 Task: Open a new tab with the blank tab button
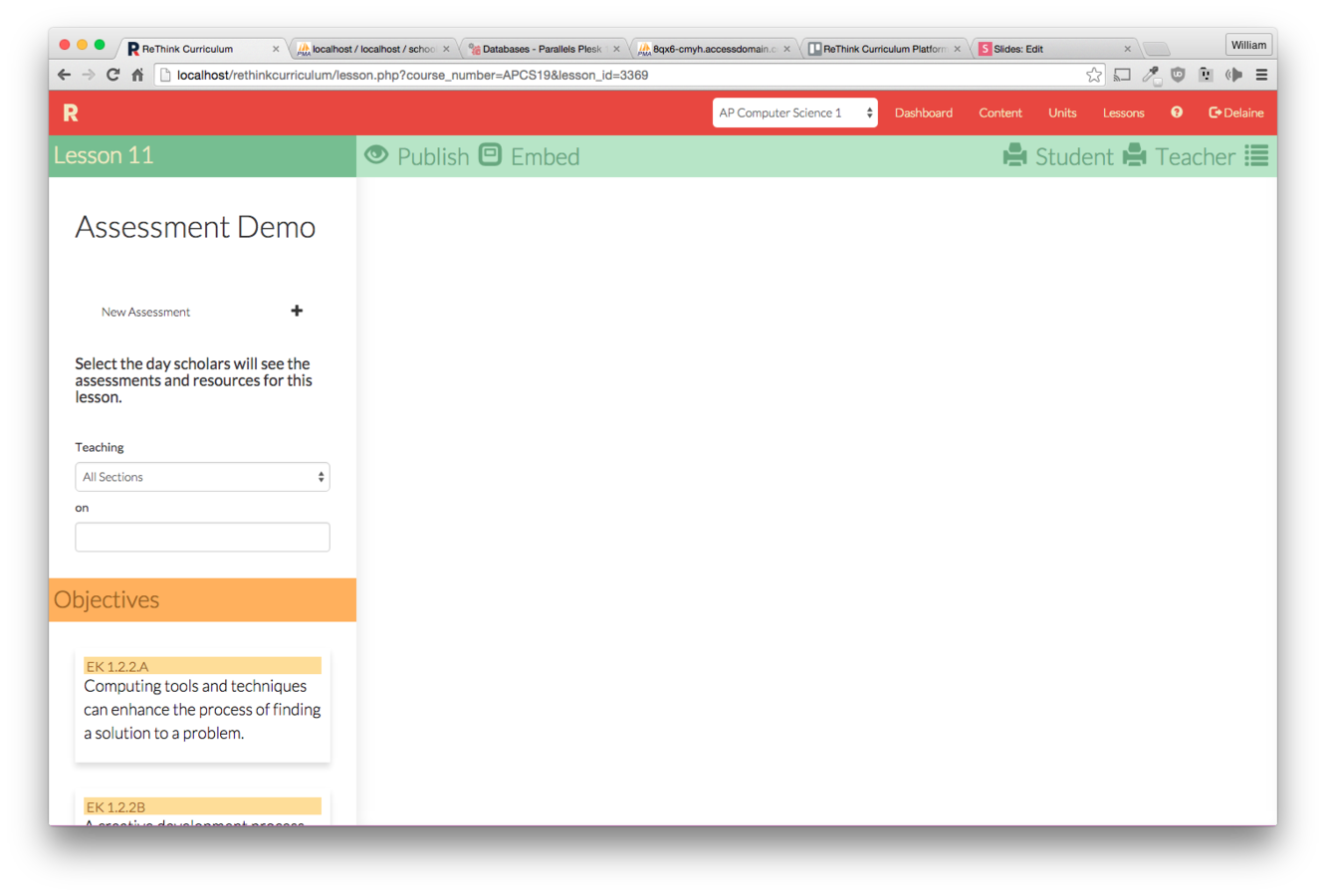point(1156,49)
